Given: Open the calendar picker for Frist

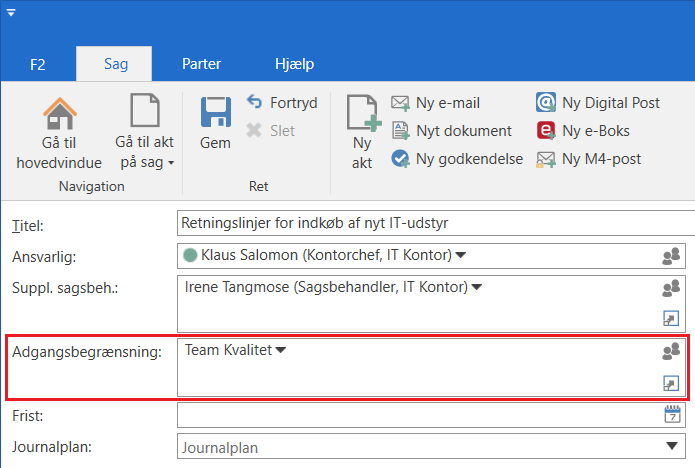Looking at the screenshot, I should click(672, 414).
